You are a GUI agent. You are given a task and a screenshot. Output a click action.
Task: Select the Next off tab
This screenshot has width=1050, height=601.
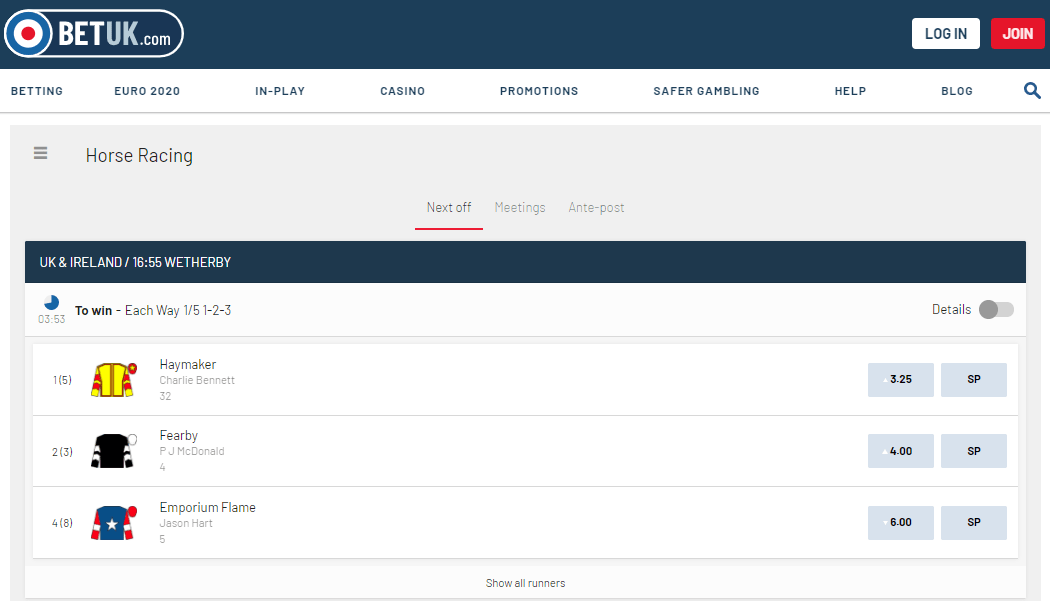click(449, 207)
